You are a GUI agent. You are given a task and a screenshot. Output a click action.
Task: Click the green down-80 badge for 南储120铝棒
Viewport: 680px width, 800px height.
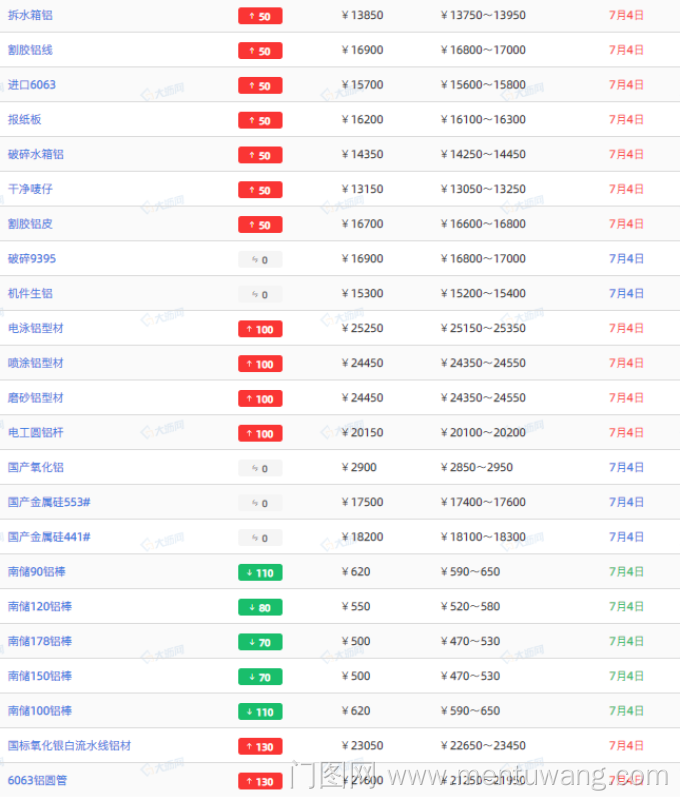[x=260, y=607]
